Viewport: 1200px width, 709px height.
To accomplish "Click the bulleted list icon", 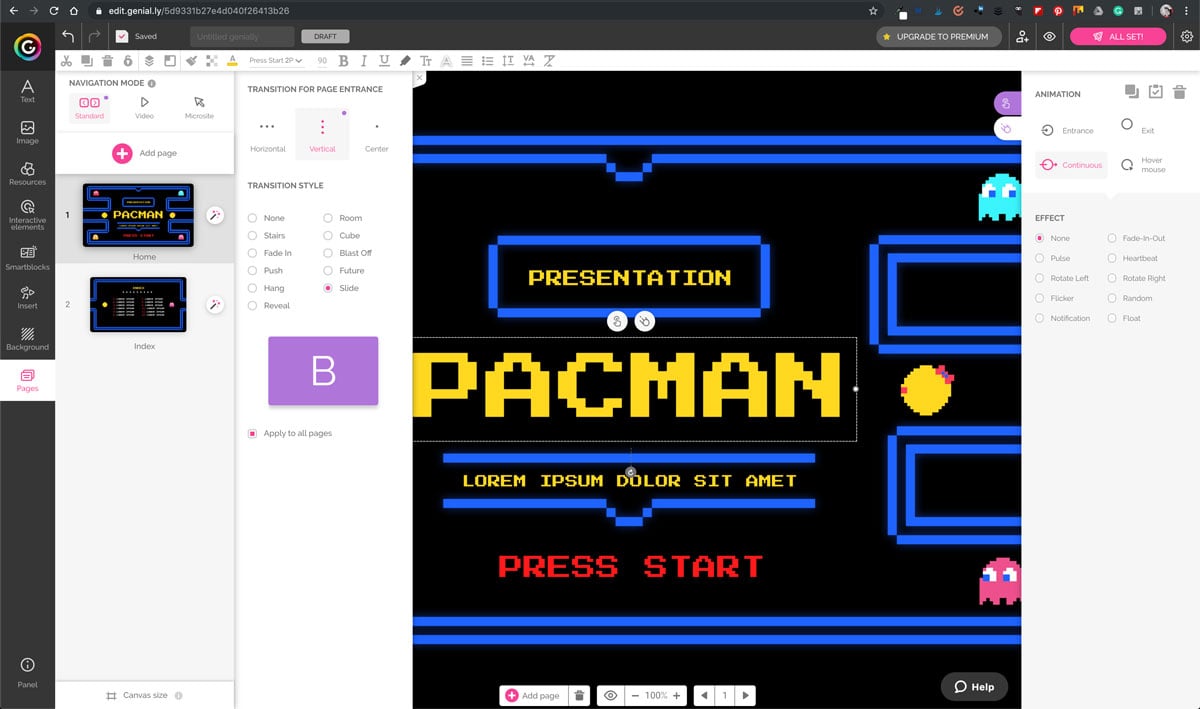I will coord(487,61).
